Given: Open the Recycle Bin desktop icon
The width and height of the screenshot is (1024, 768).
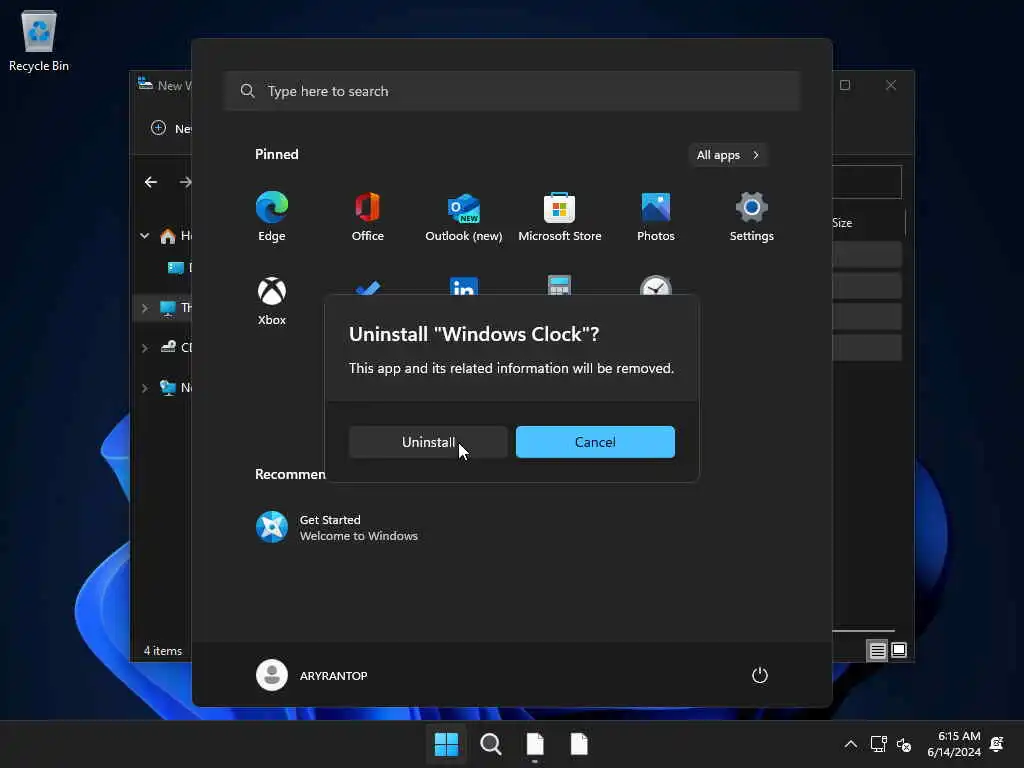Looking at the screenshot, I should (x=39, y=40).
